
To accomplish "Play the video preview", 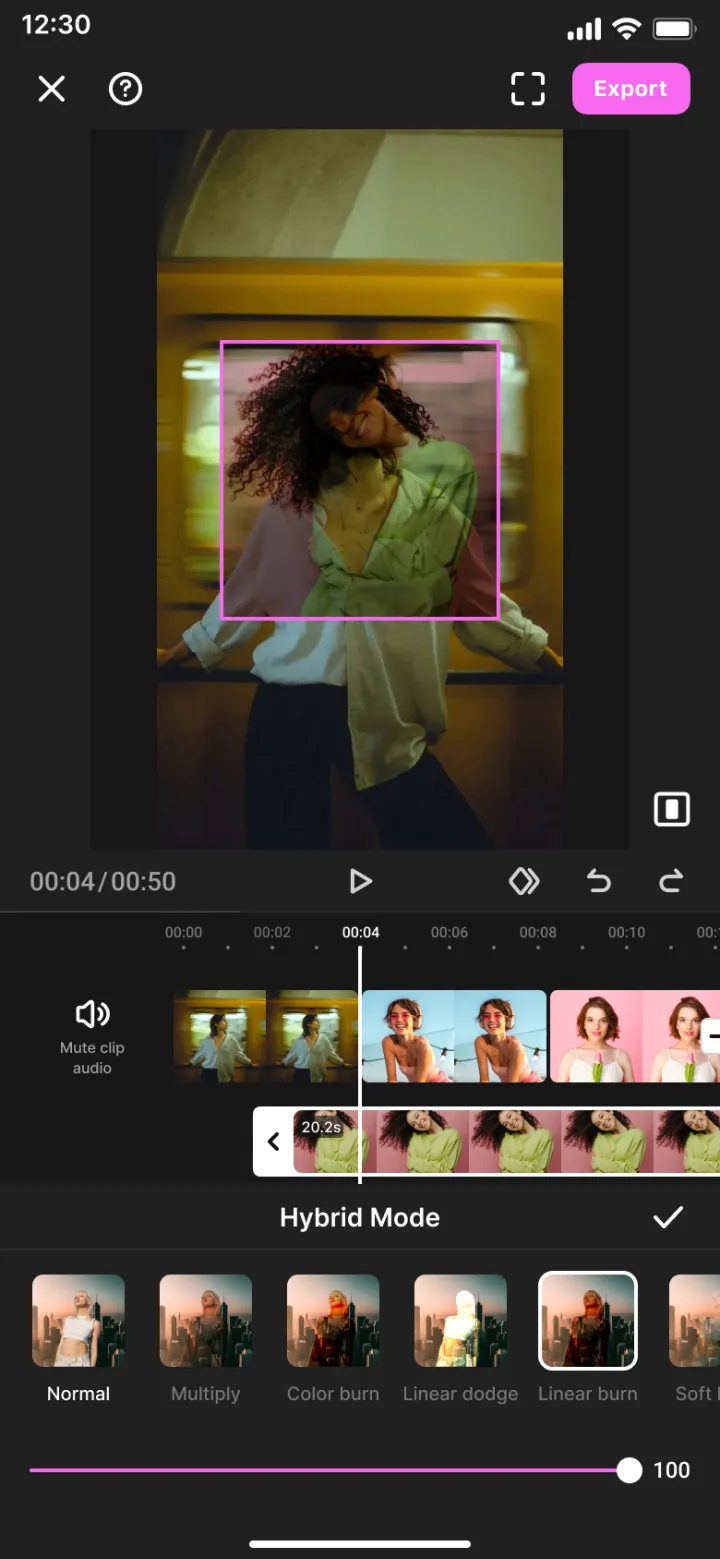I will 360,881.
